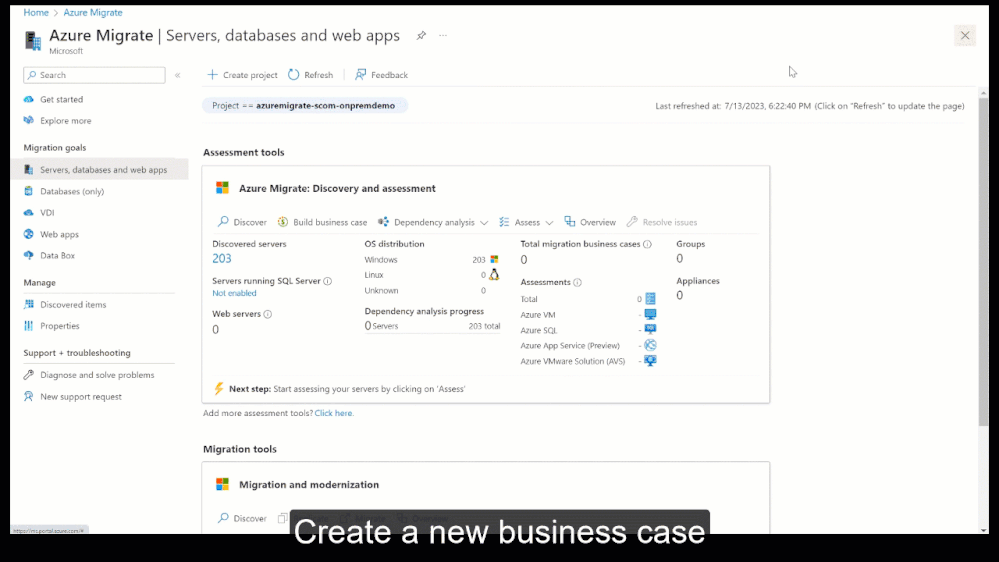The width and height of the screenshot is (999, 562).
Task: Open Overview in Discovery and assessment
Action: point(590,222)
